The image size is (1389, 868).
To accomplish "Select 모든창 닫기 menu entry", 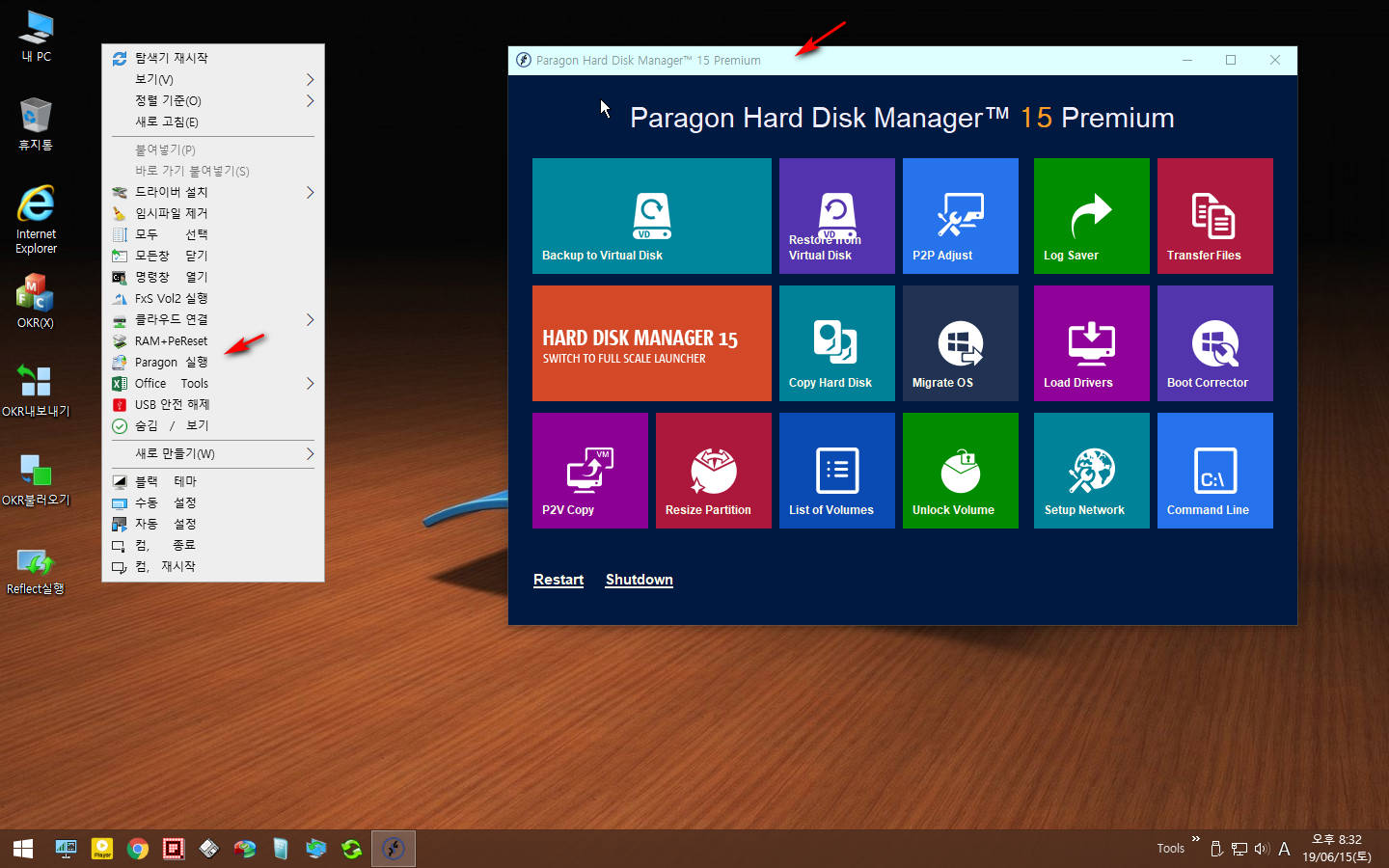I will pyautogui.click(x=213, y=256).
